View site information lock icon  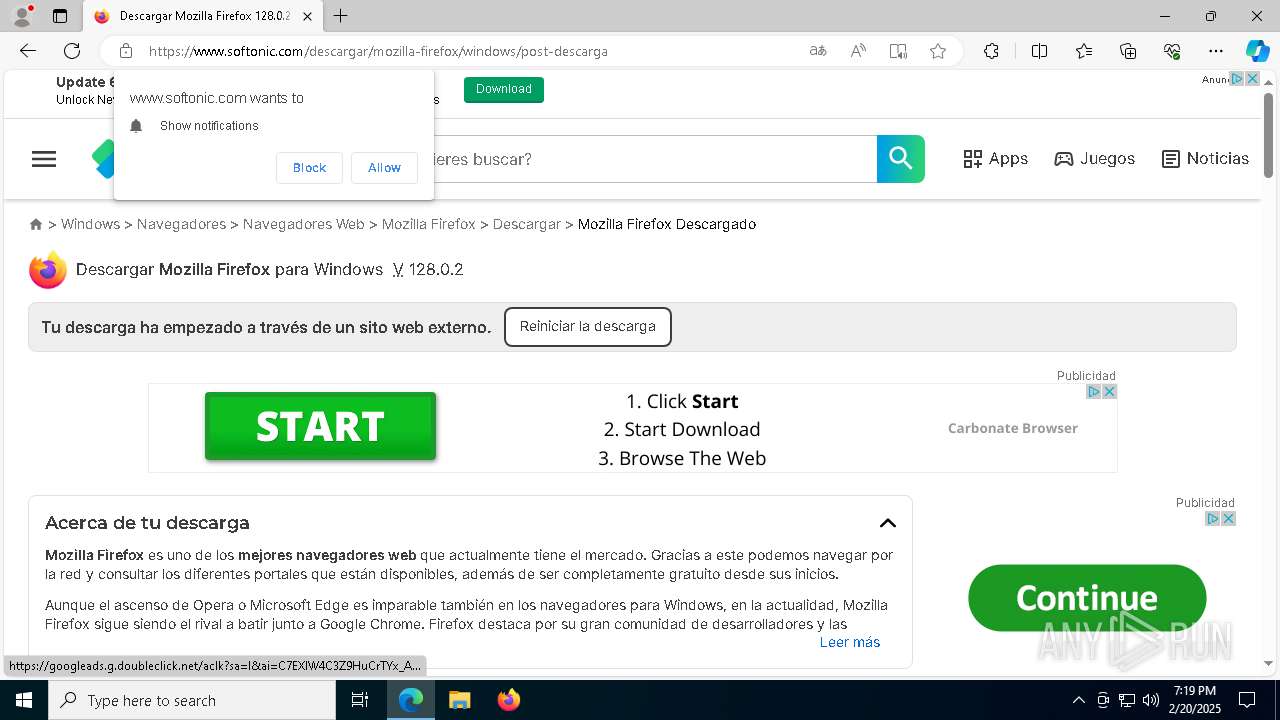coord(126,51)
